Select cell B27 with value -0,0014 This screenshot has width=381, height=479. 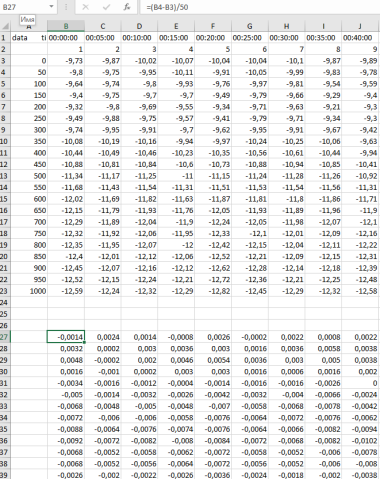point(66,337)
